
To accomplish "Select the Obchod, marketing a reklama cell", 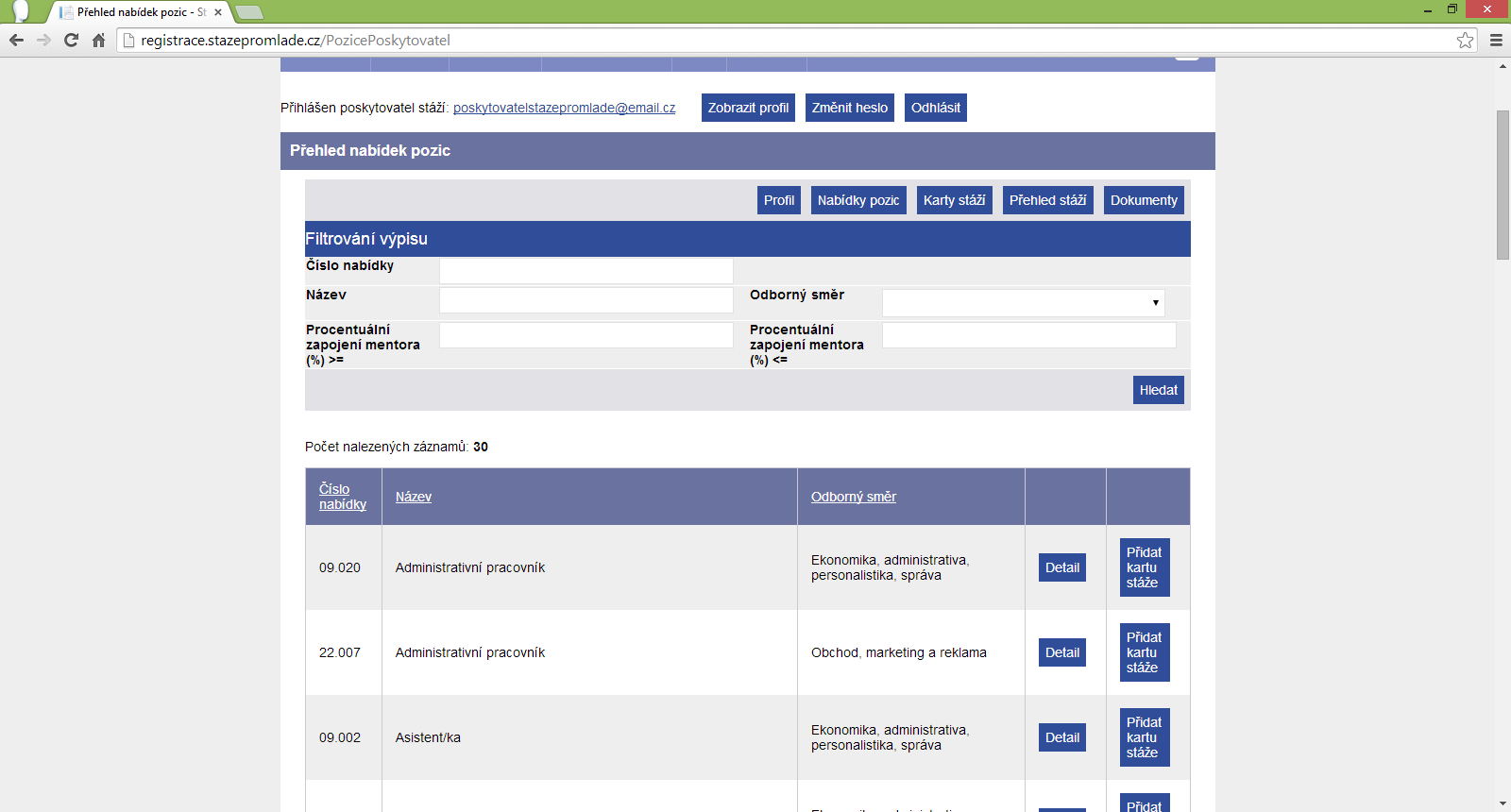I will tap(911, 652).
